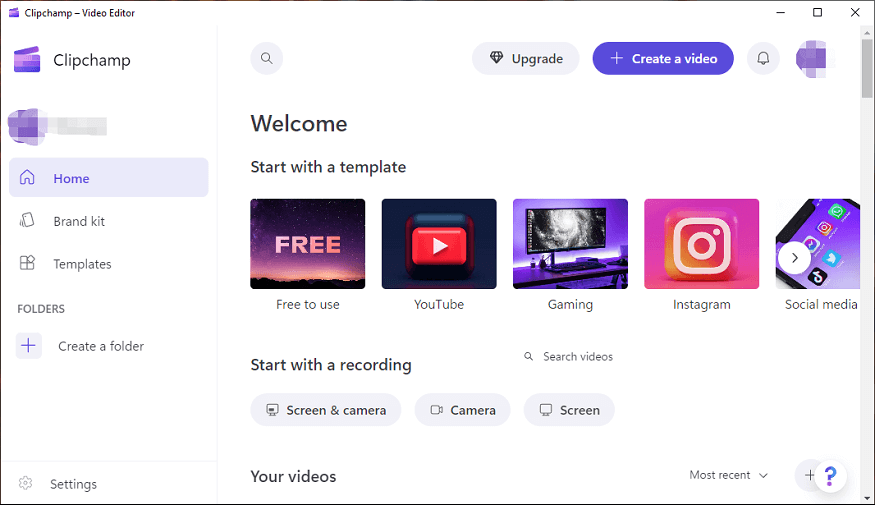Open the profile avatar in top bar
875x505 pixels.
point(812,58)
